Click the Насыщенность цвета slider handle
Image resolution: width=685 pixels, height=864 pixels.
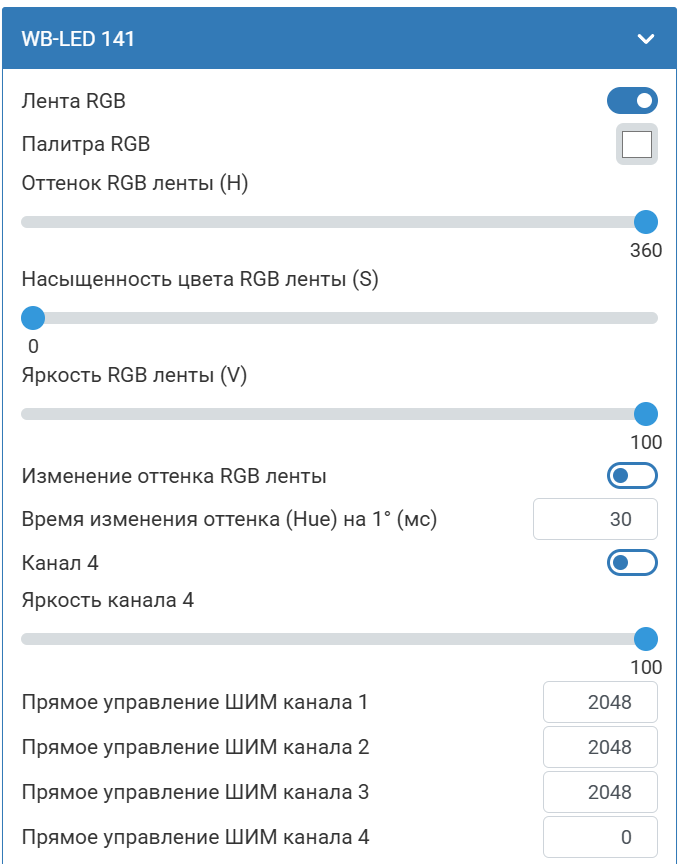click(33, 318)
